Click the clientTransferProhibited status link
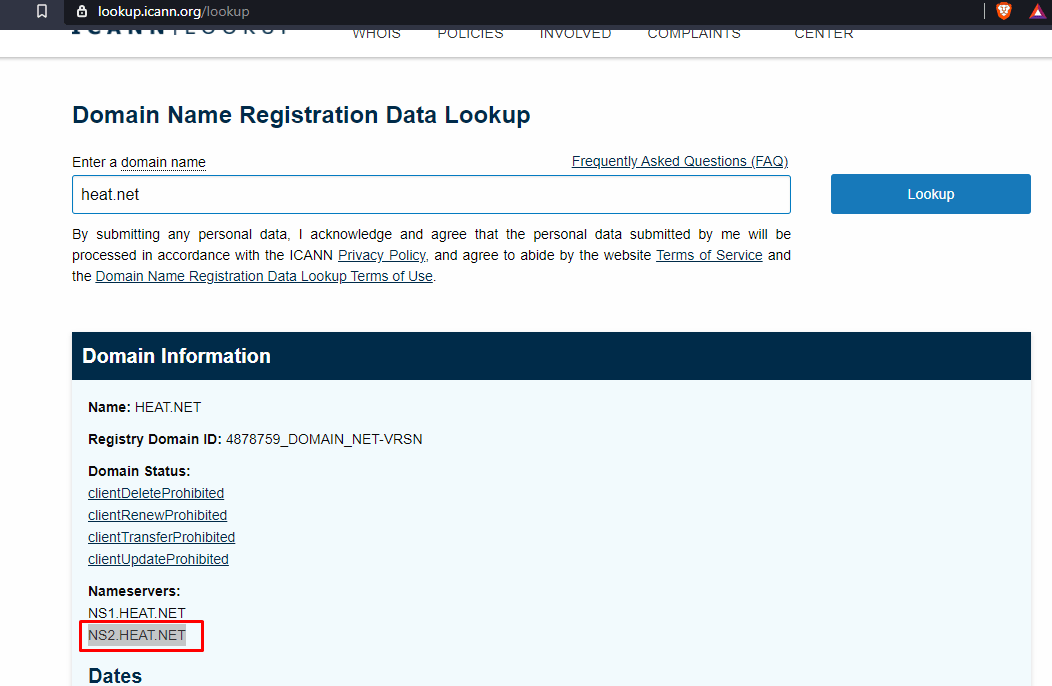The height and width of the screenshot is (686, 1052). [161, 537]
